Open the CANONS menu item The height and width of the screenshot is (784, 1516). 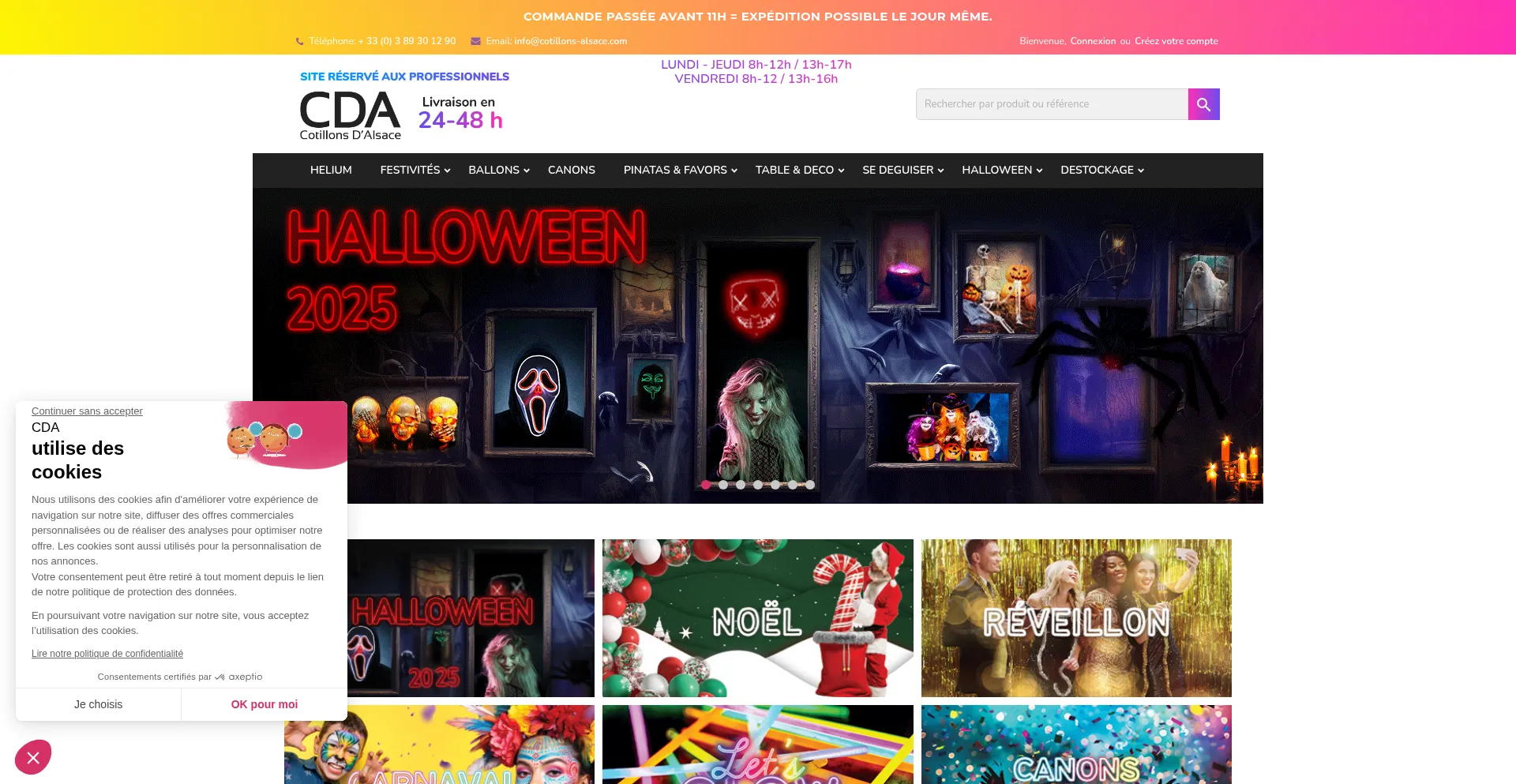click(572, 170)
